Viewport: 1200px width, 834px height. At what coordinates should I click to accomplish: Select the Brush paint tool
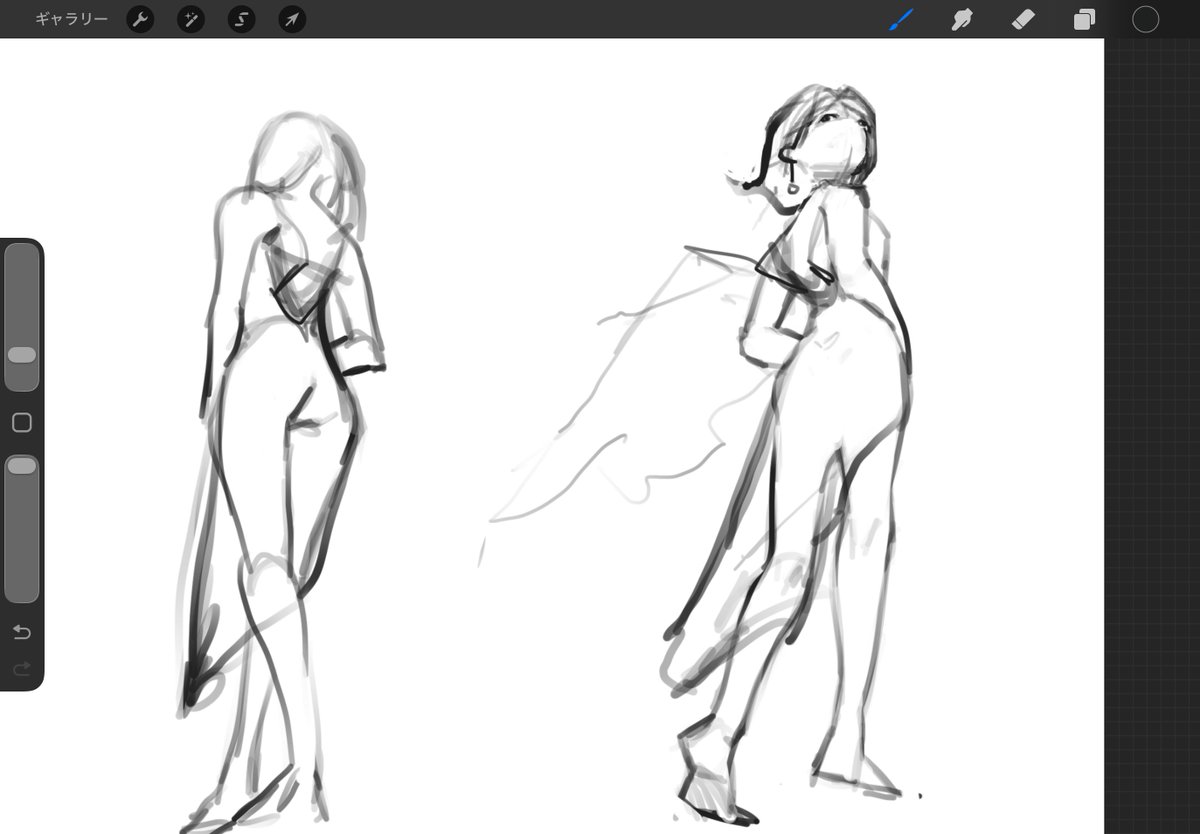[x=902, y=19]
